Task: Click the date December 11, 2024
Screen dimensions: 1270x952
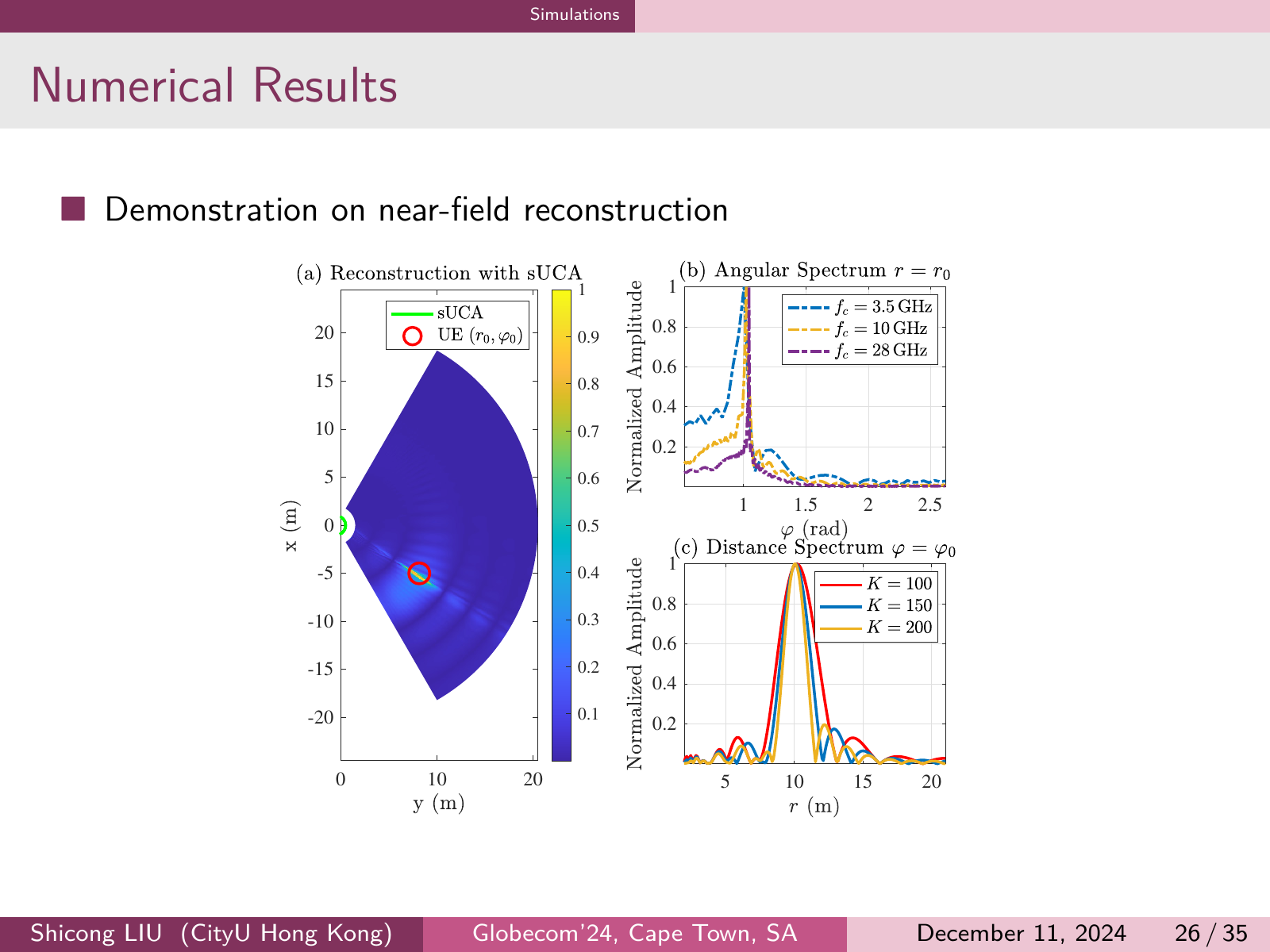Action: pos(1022,934)
